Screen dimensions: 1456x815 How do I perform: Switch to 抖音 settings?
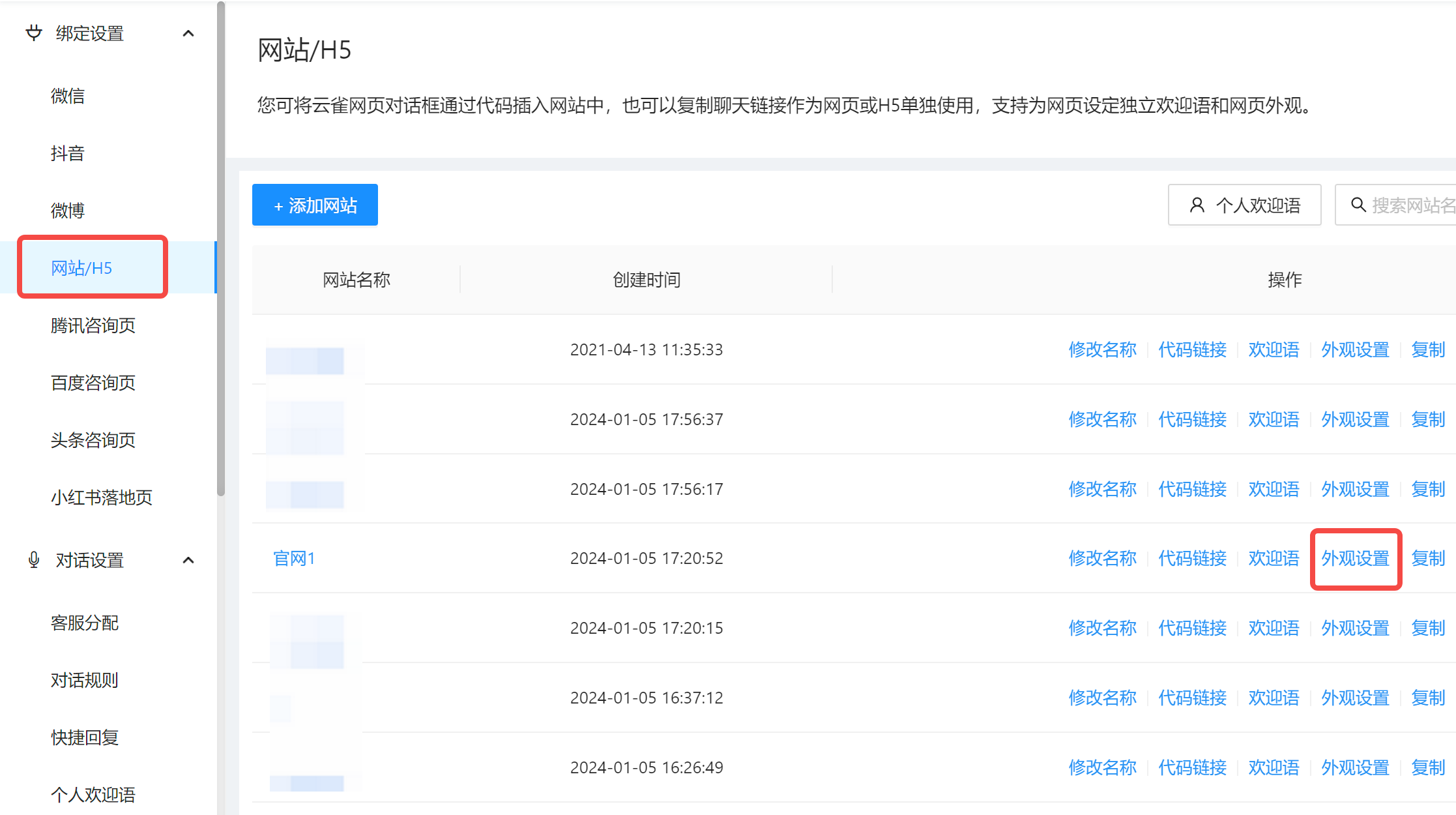click(68, 153)
